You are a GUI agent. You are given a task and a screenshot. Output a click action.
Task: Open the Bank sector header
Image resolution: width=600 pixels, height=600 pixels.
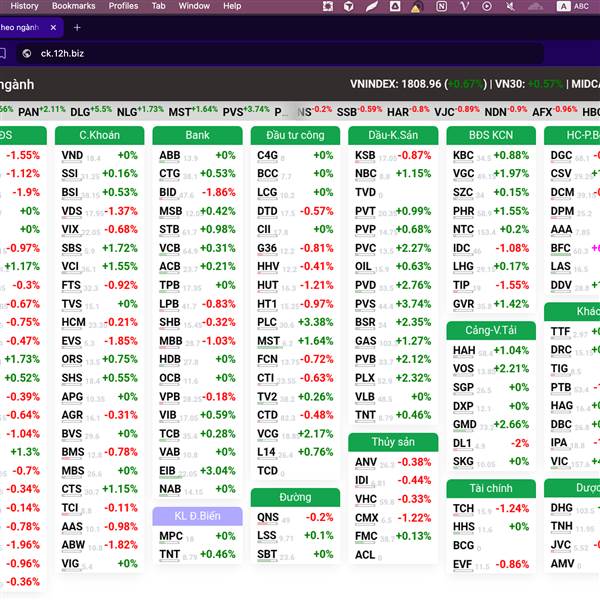(197, 135)
